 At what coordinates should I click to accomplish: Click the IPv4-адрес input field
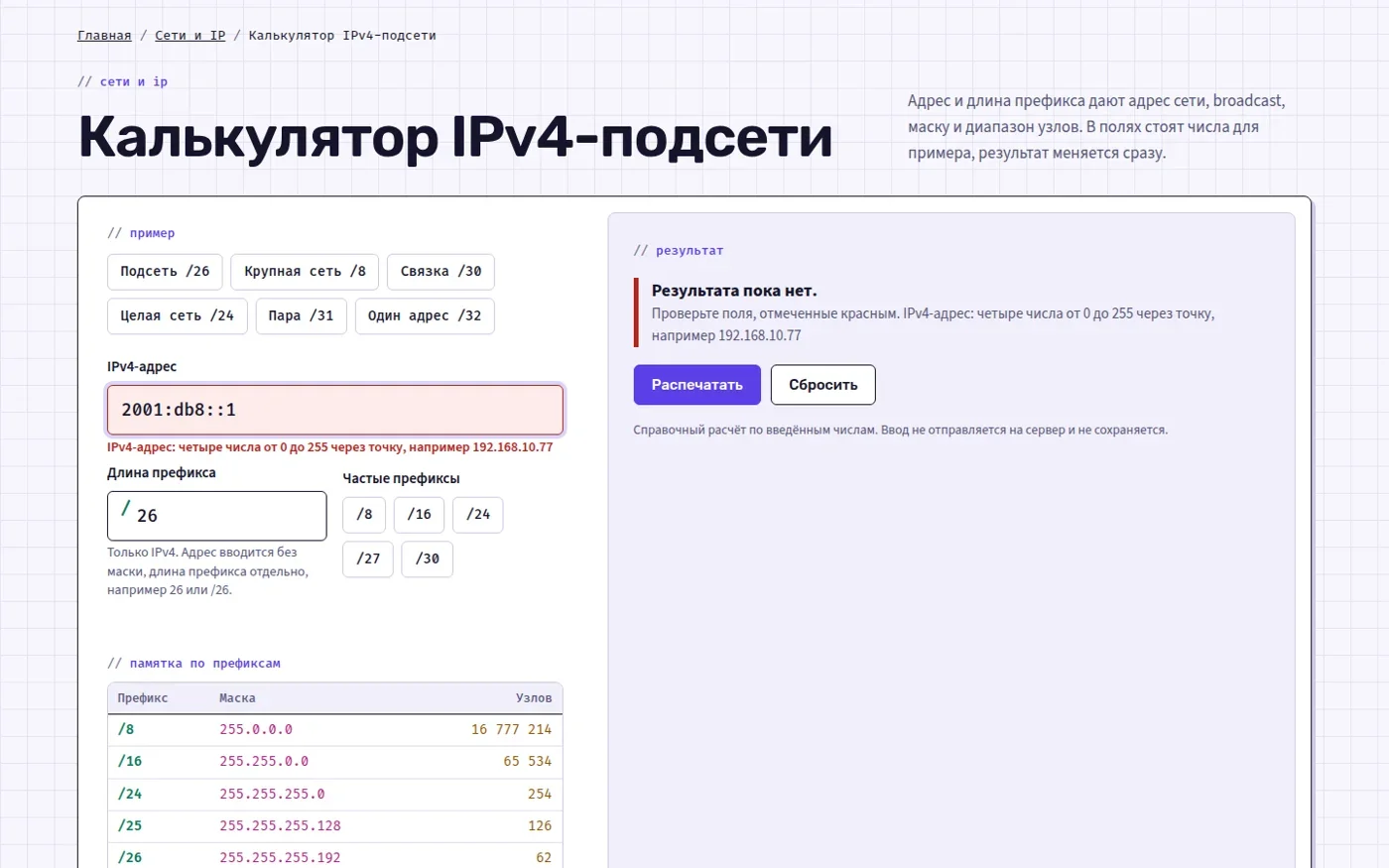click(335, 410)
